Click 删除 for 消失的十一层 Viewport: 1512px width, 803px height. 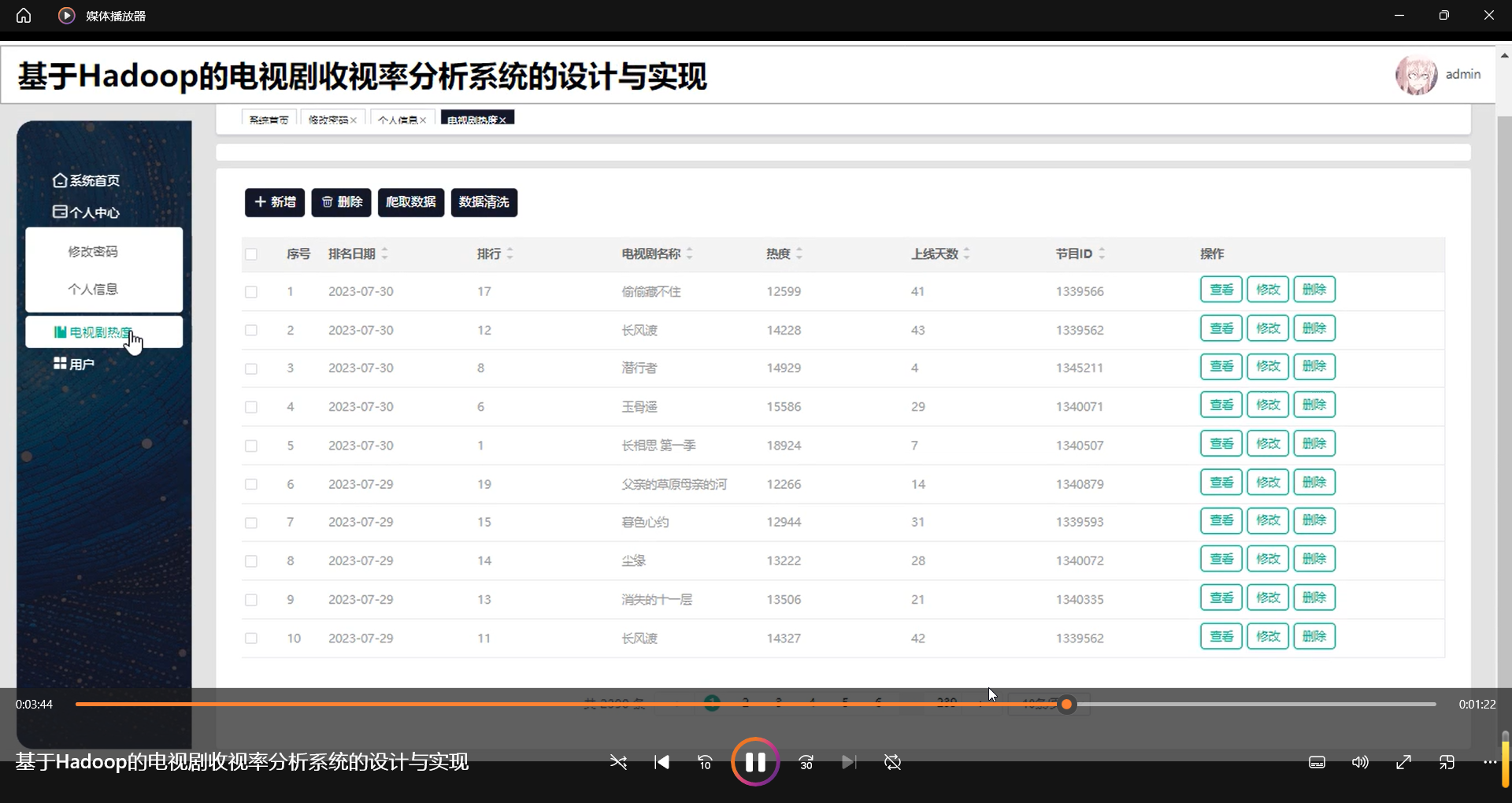click(x=1314, y=598)
